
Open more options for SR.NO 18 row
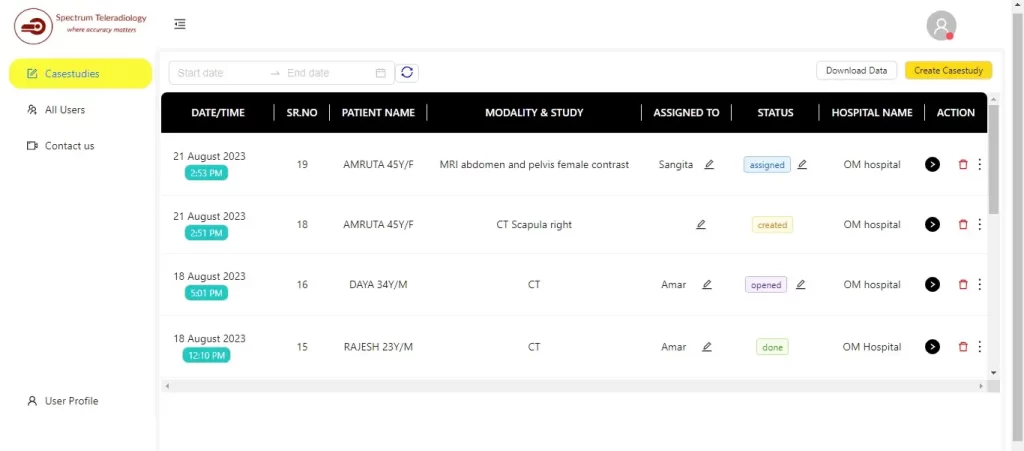979,225
